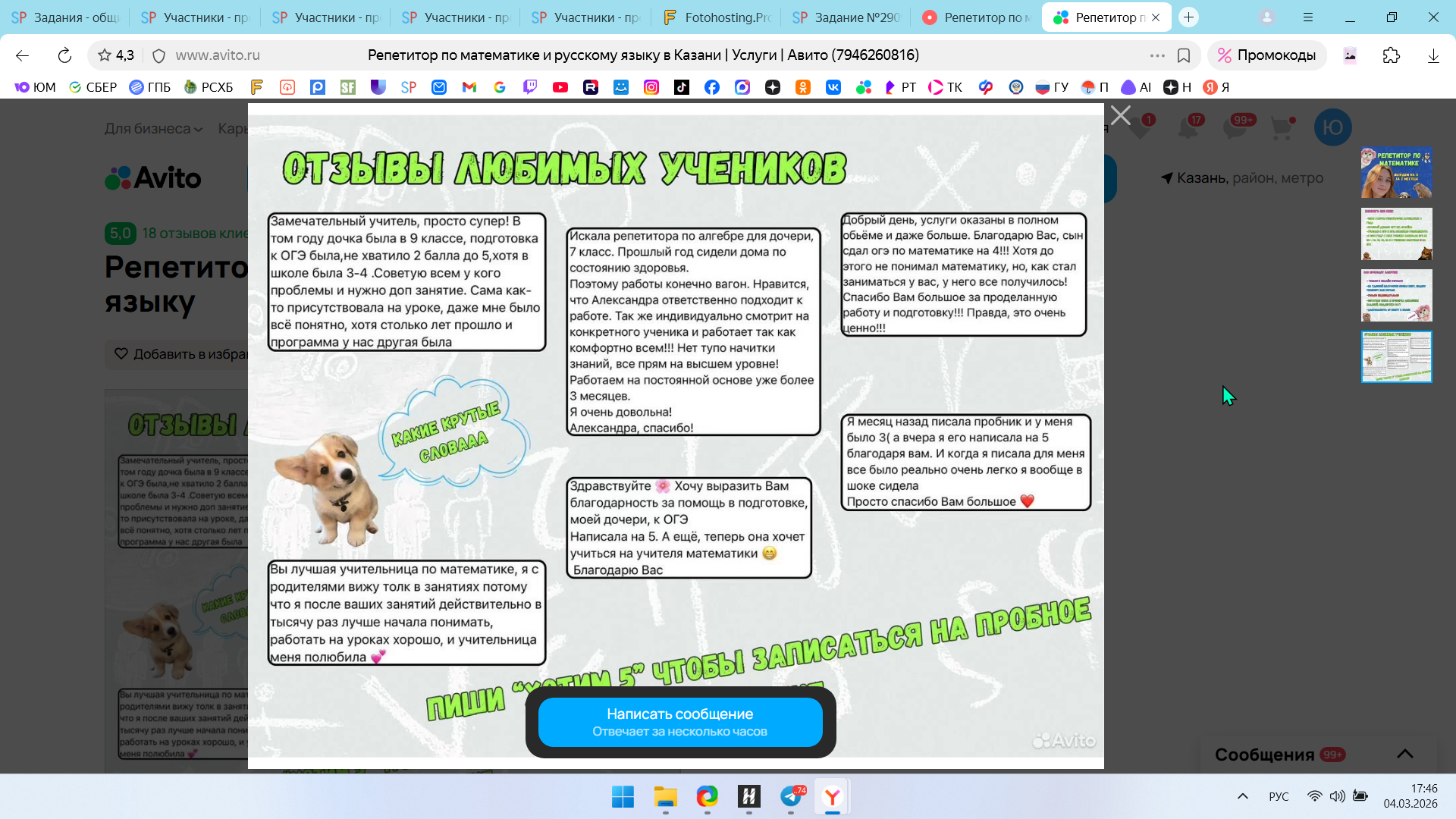Open the TikTok bookmark icon

[x=682, y=87]
